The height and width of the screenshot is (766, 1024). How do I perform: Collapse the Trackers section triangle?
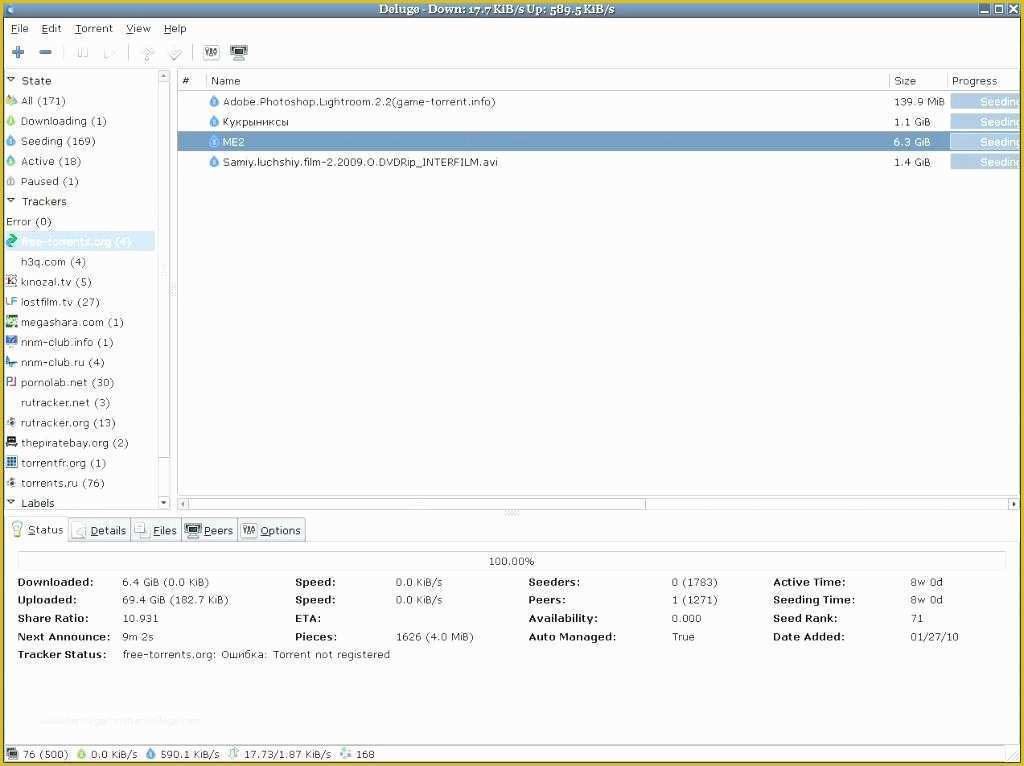(11, 200)
